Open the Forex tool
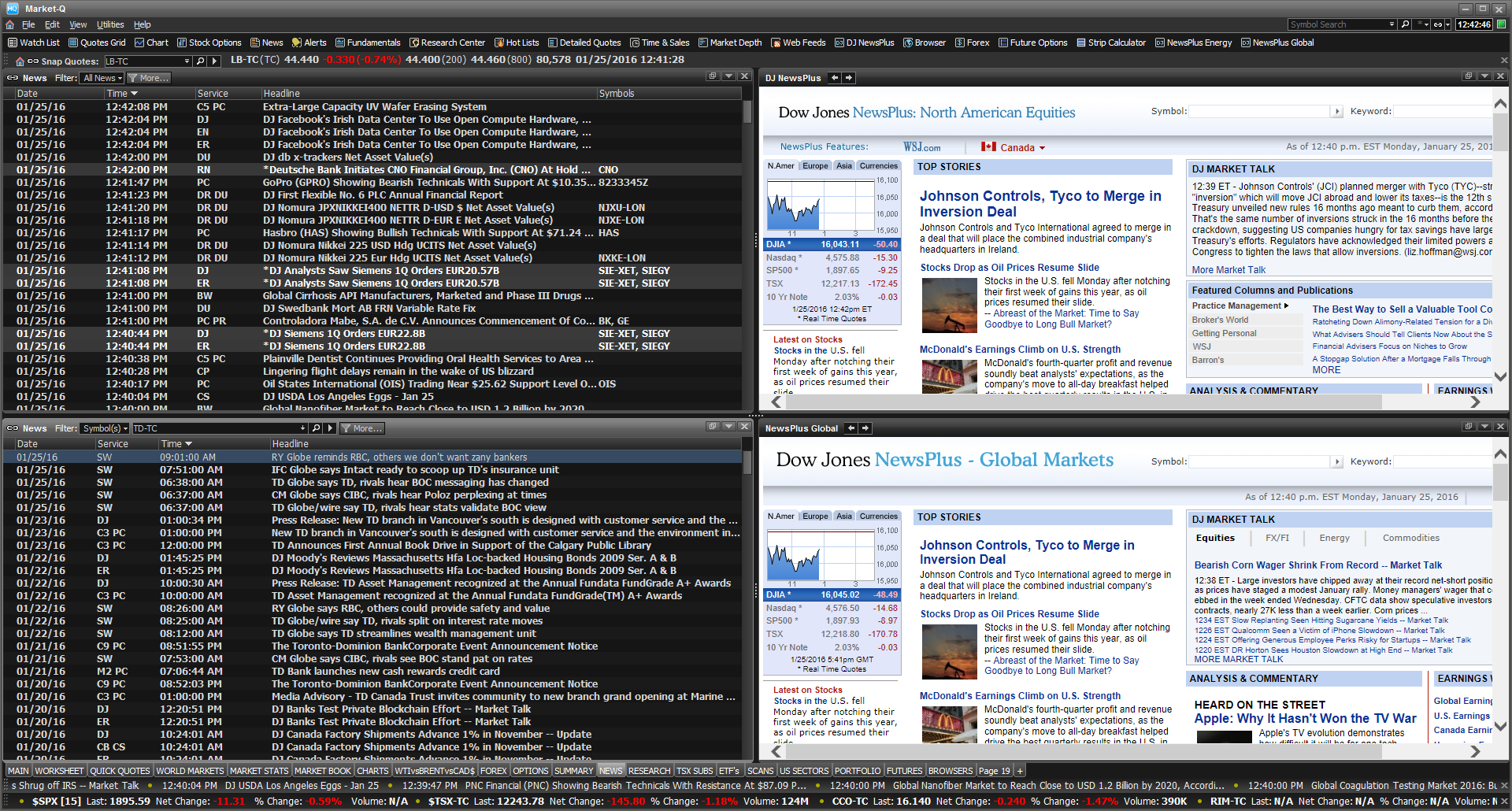Image resolution: width=1512 pixels, height=811 pixels. coord(972,43)
